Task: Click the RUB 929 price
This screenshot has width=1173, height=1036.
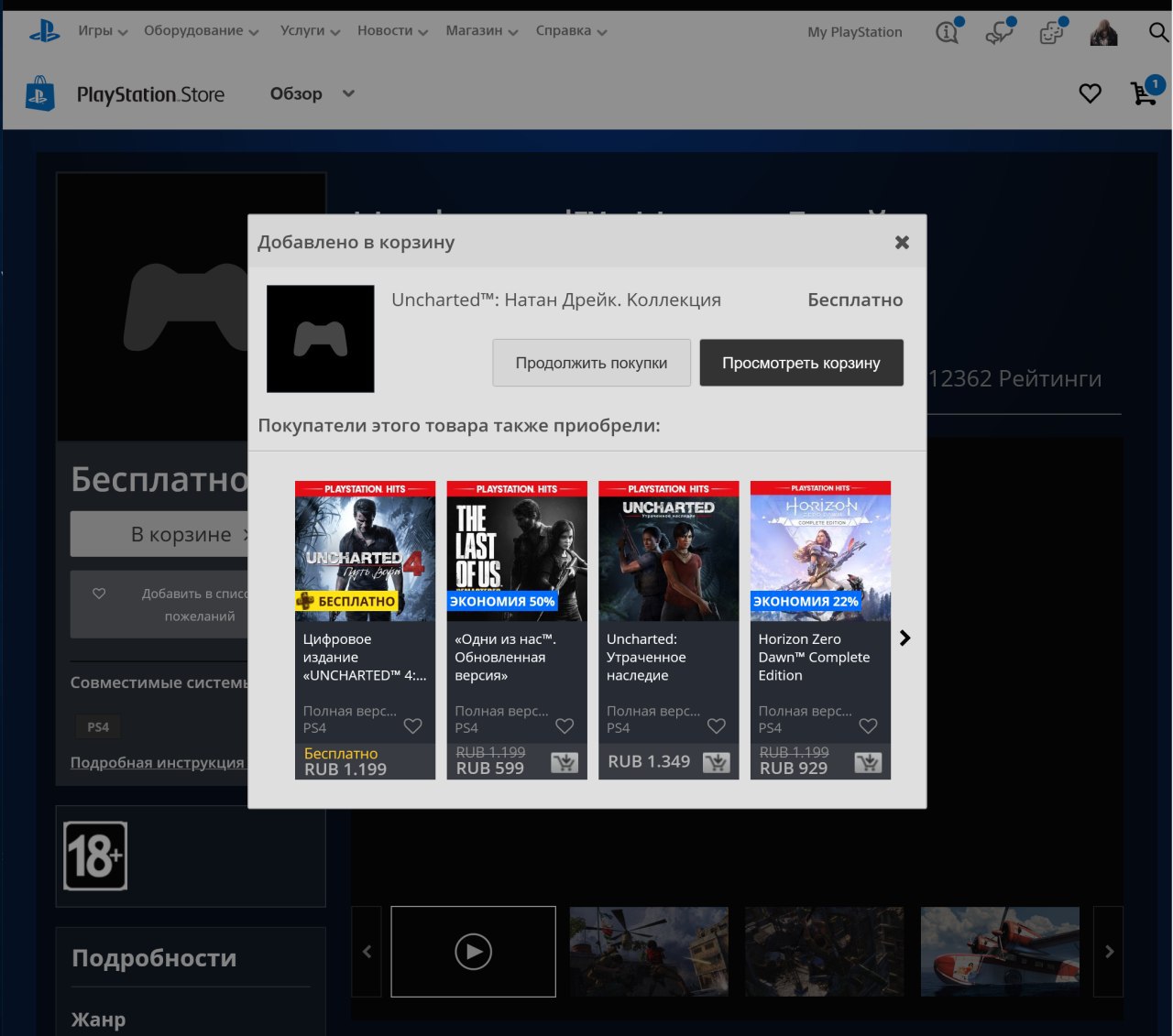Action: [794, 769]
